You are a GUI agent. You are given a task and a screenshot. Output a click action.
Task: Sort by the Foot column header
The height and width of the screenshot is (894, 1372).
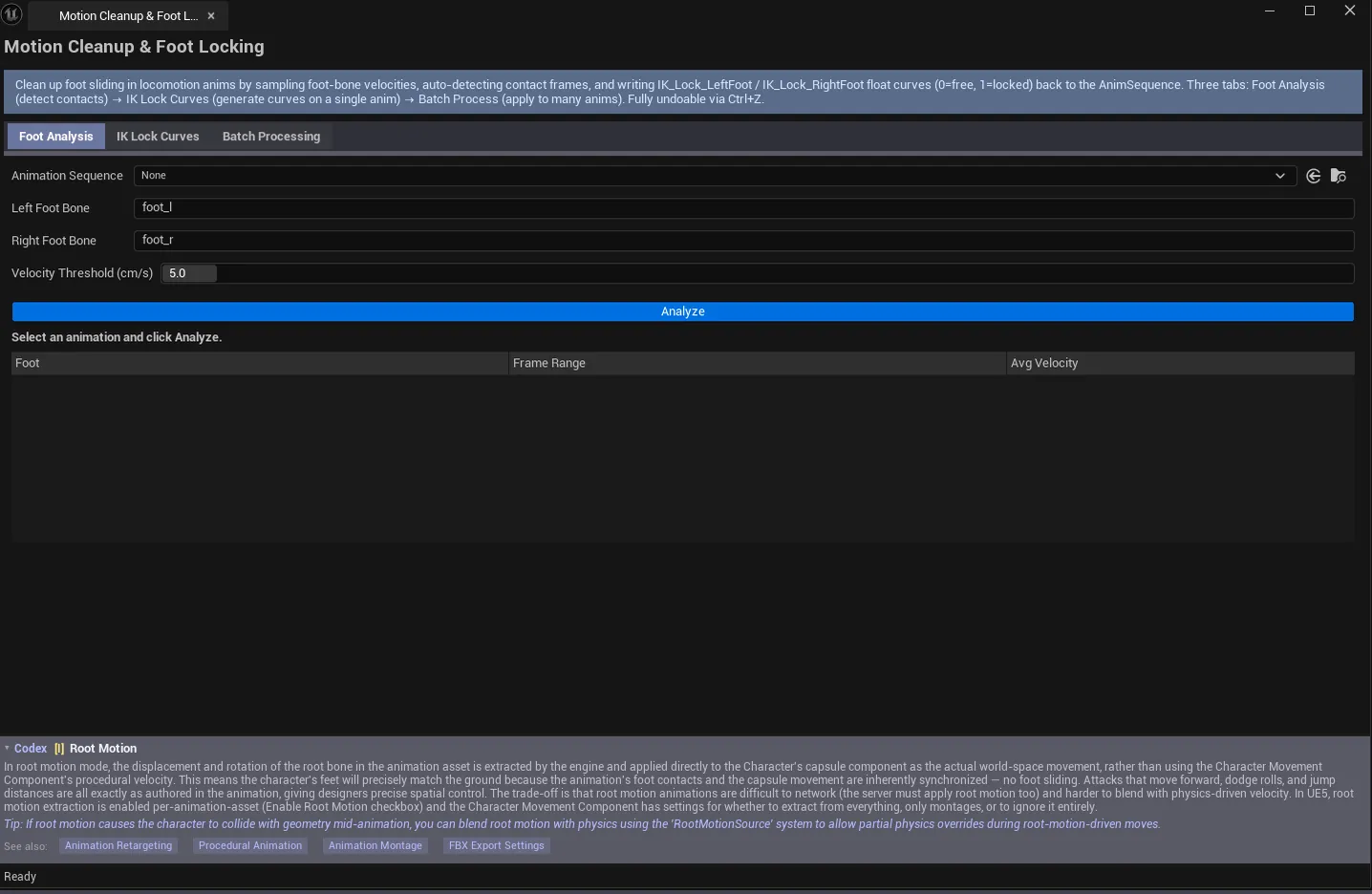point(260,363)
